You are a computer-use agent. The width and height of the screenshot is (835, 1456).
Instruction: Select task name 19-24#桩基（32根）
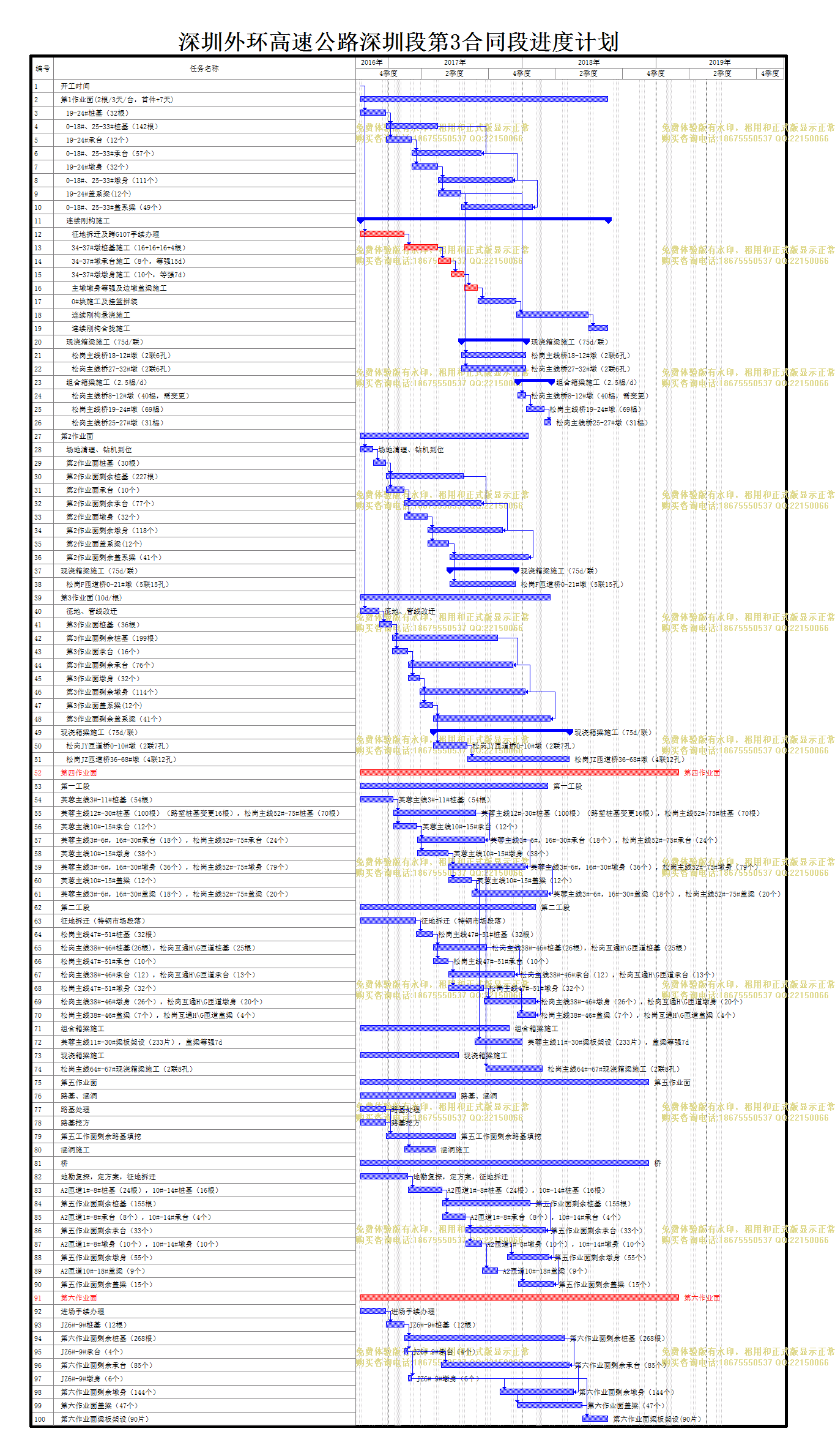pyautogui.click(x=98, y=113)
